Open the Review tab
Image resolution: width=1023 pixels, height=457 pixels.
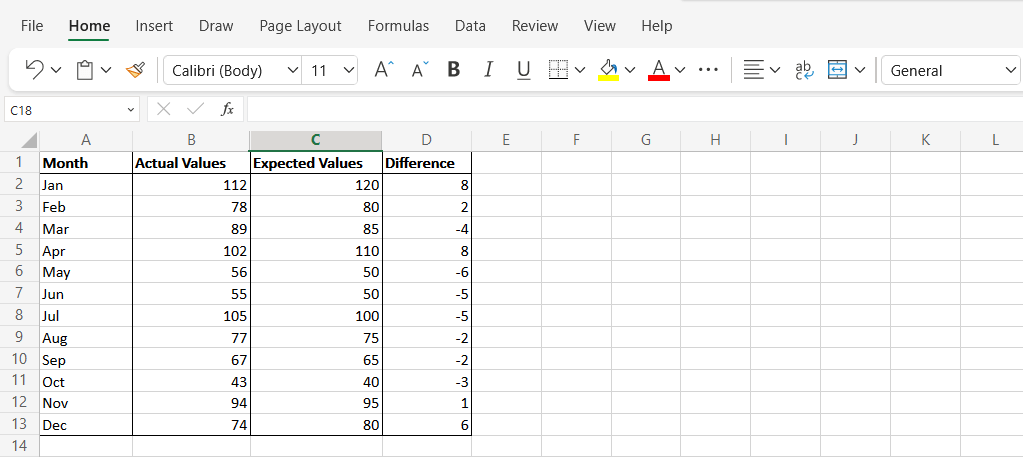[x=535, y=26]
